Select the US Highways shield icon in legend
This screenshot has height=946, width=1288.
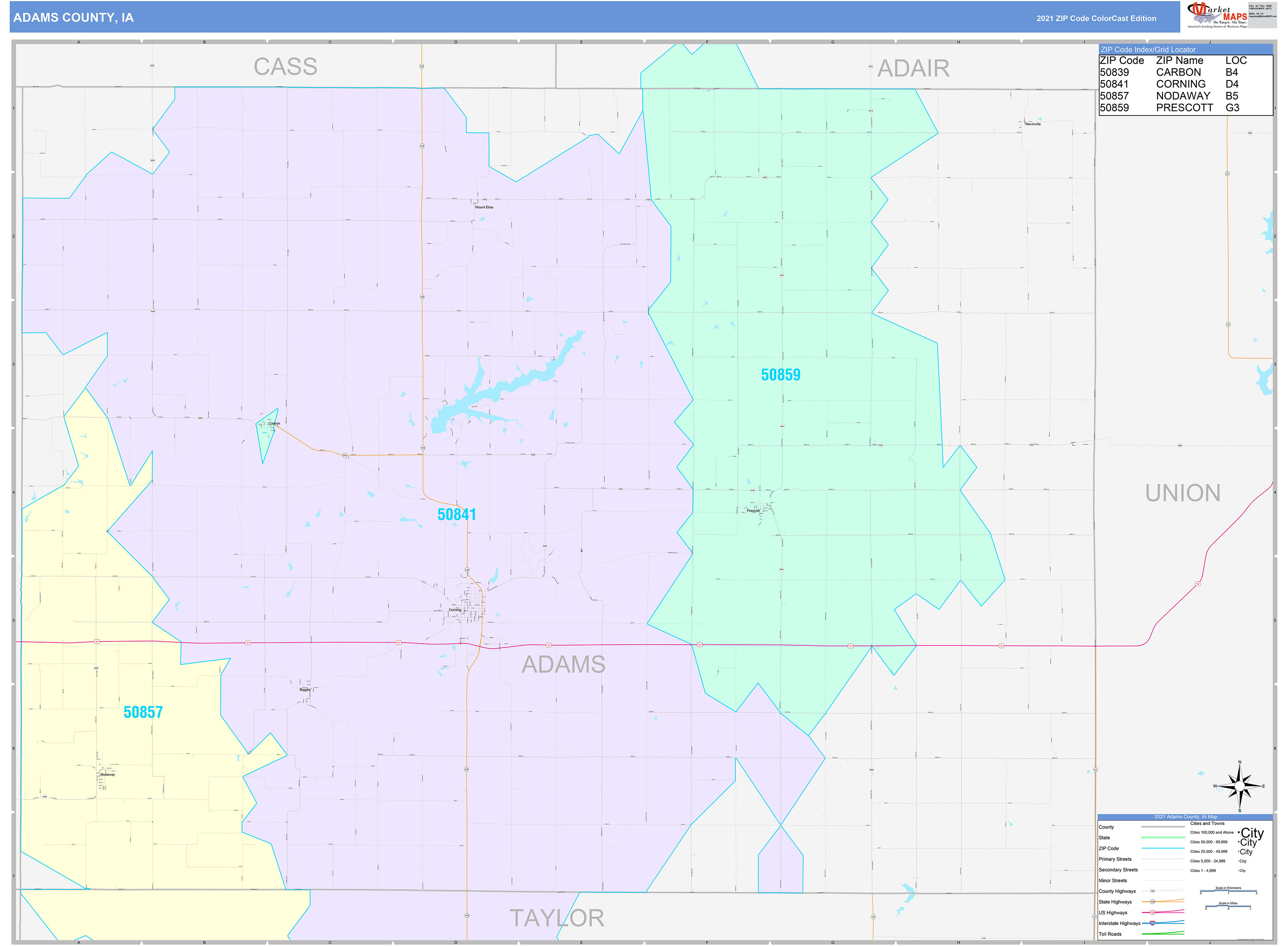pos(1152,913)
